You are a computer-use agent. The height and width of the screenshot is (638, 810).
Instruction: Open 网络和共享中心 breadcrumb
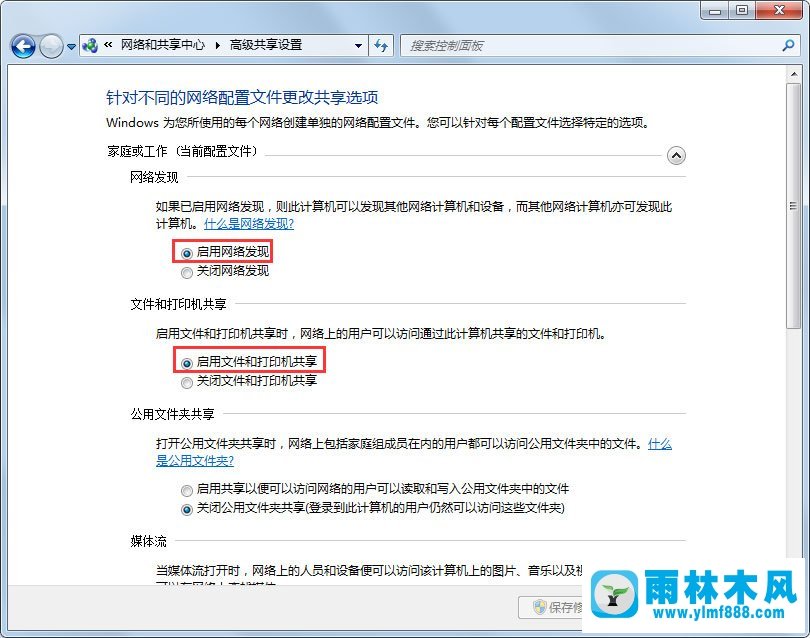[163, 45]
